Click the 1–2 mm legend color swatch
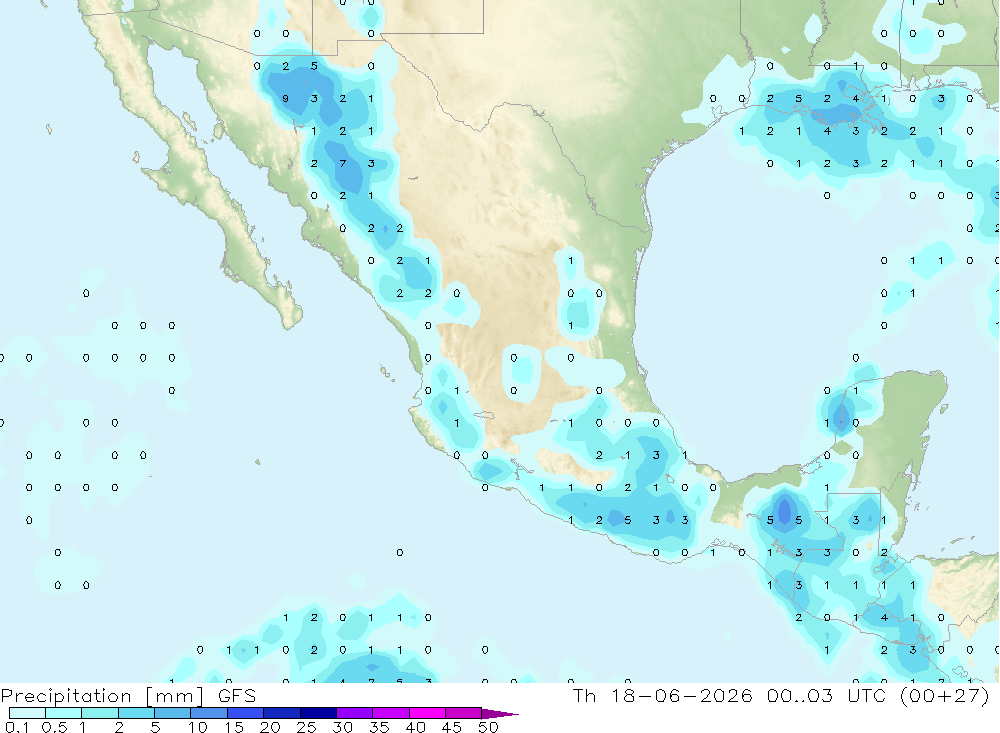 coord(100,713)
